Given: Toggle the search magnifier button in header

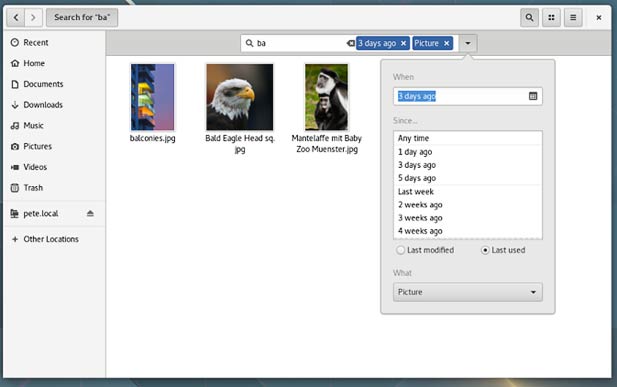Looking at the screenshot, I should pos(529,17).
